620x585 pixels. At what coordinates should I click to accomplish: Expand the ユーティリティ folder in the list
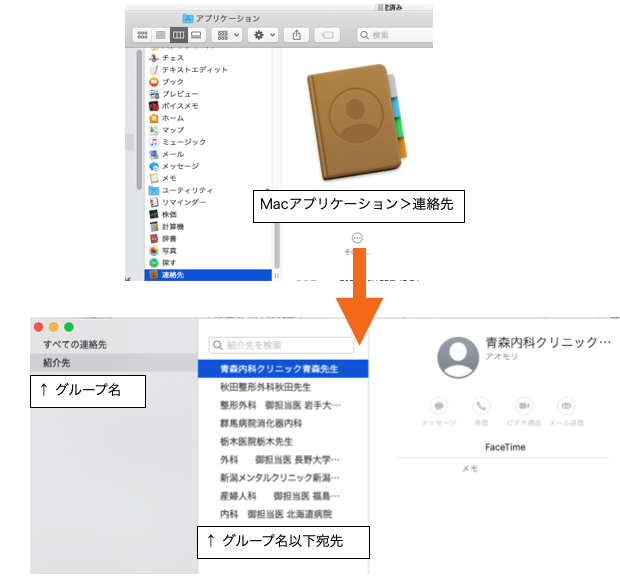coord(186,190)
